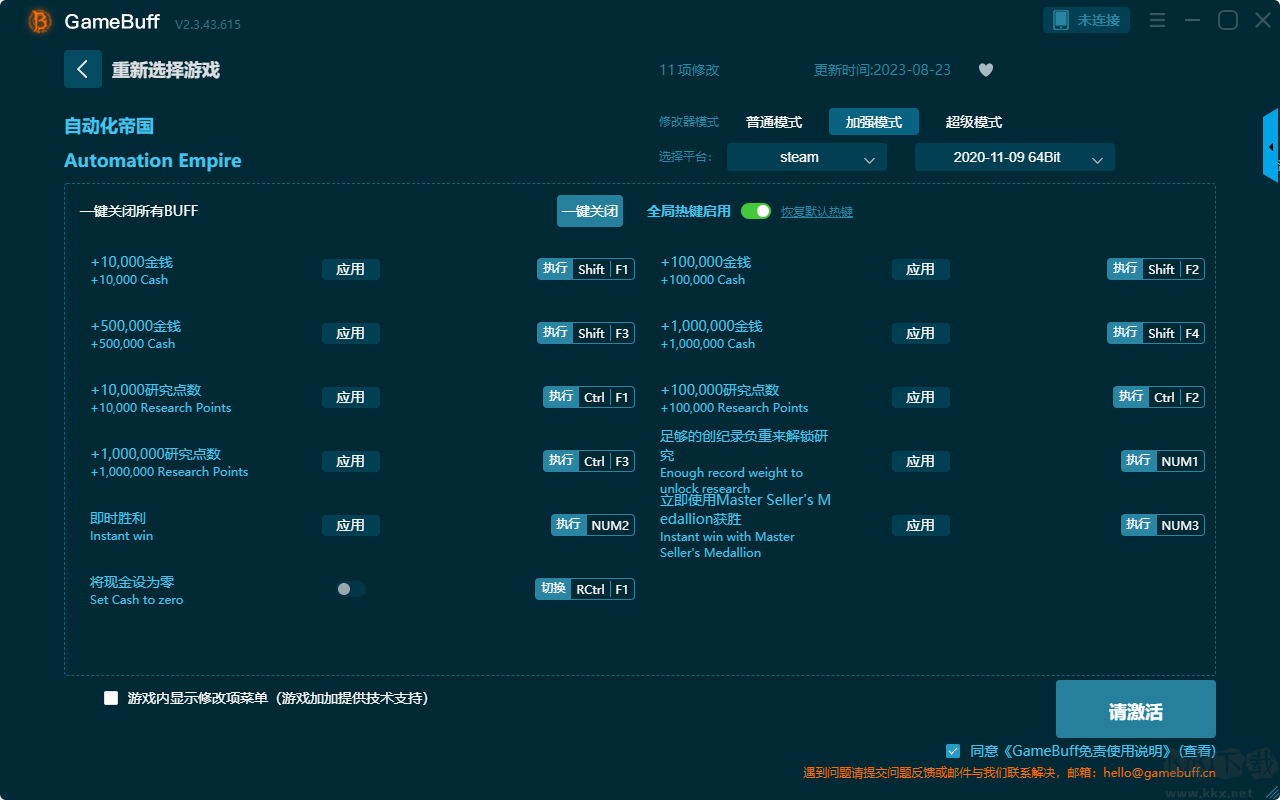Viewport: 1280px width, 800px height.
Task: Open the 查看 disclaimer link
Action: click(x=1197, y=751)
